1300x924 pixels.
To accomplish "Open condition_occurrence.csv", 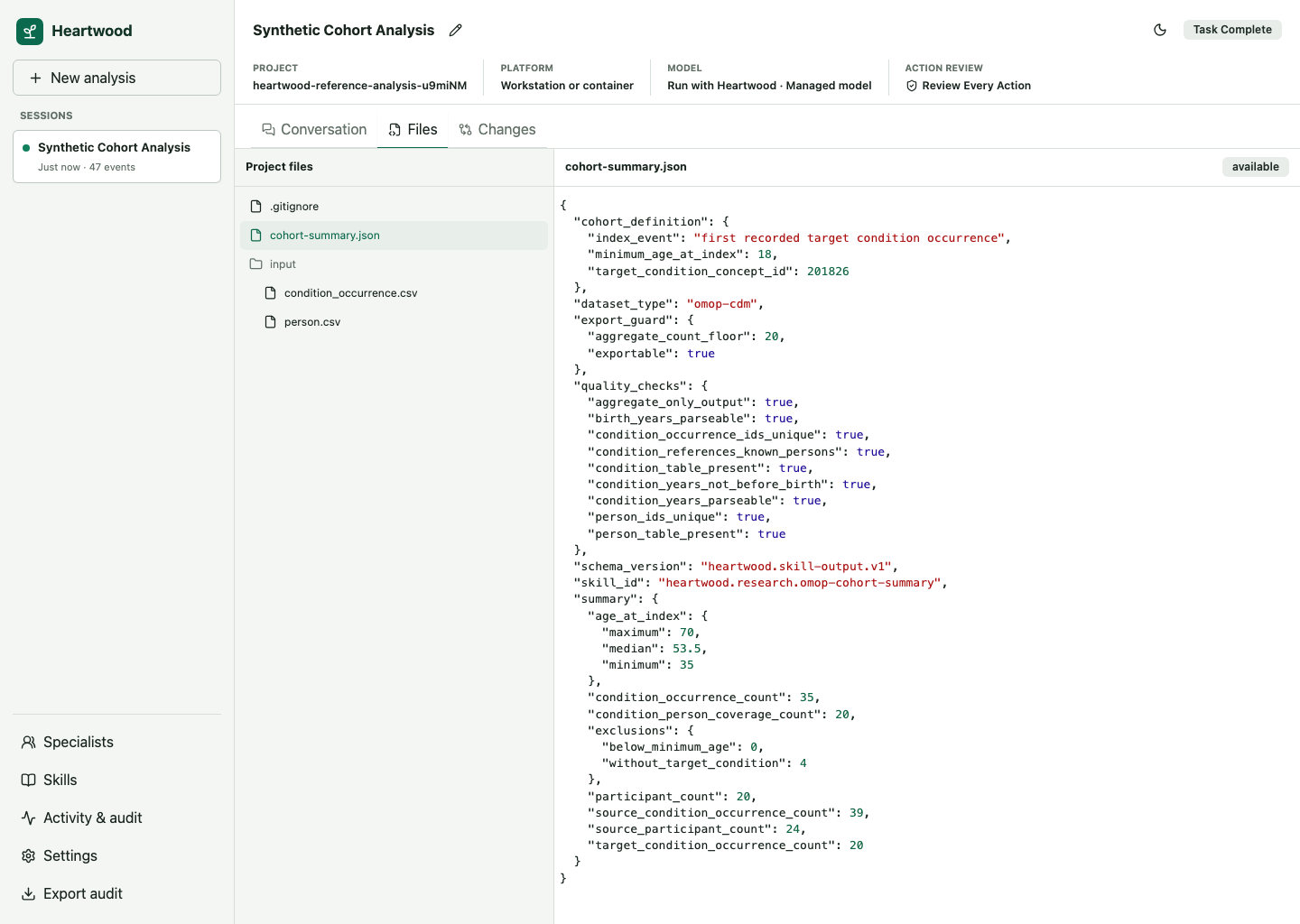I will point(394,293).
